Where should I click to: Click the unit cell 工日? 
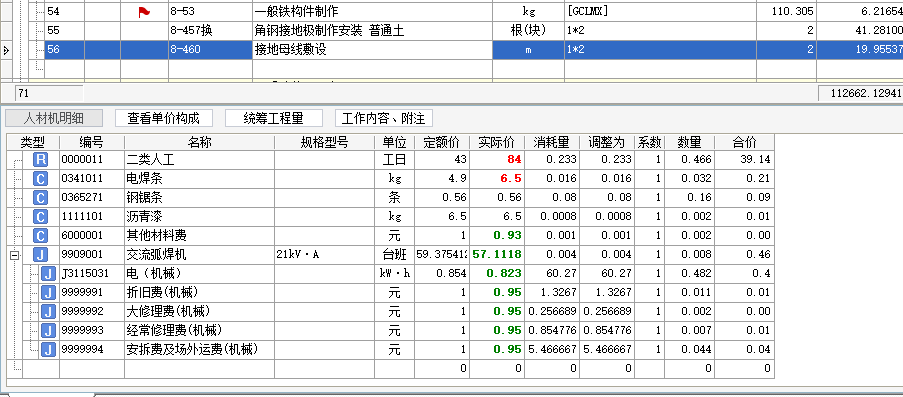pyautogui.click(x=394, y=160)
